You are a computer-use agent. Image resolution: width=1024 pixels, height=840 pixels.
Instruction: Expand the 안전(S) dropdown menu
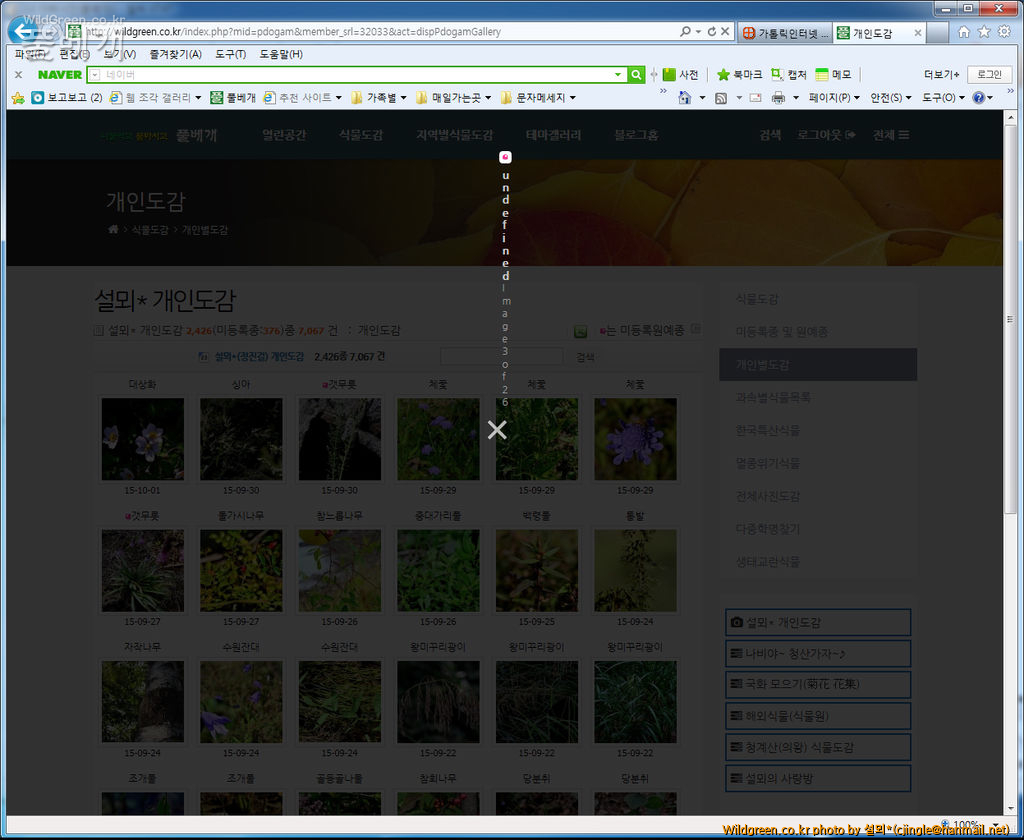coord(890,98)
